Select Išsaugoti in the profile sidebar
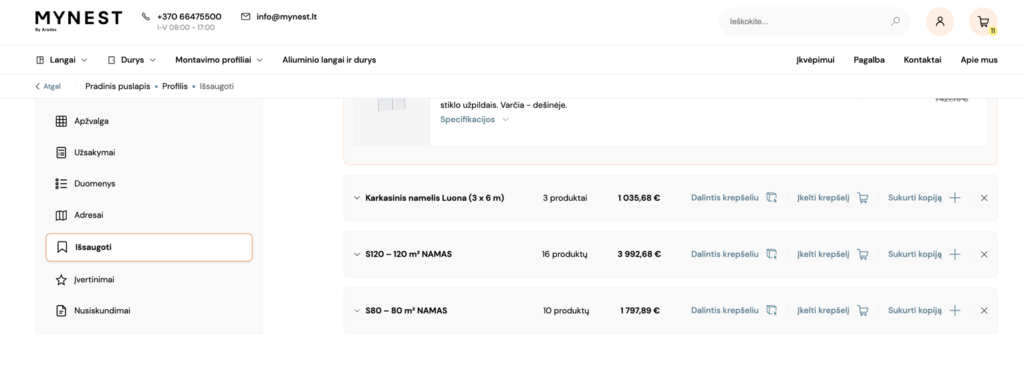 click(149, 247)
